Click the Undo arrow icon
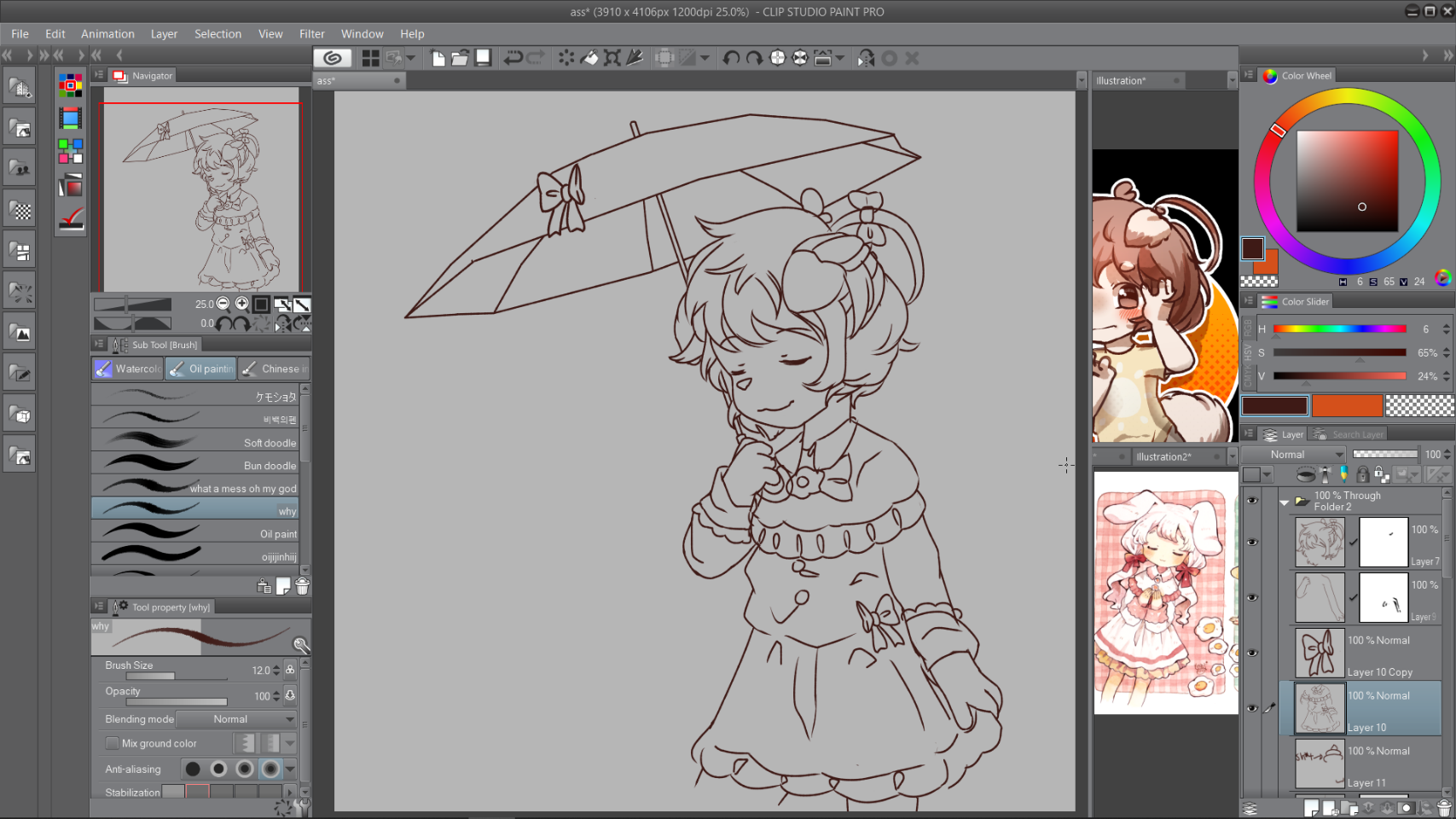1456x819 pixels. click(513, 58)
